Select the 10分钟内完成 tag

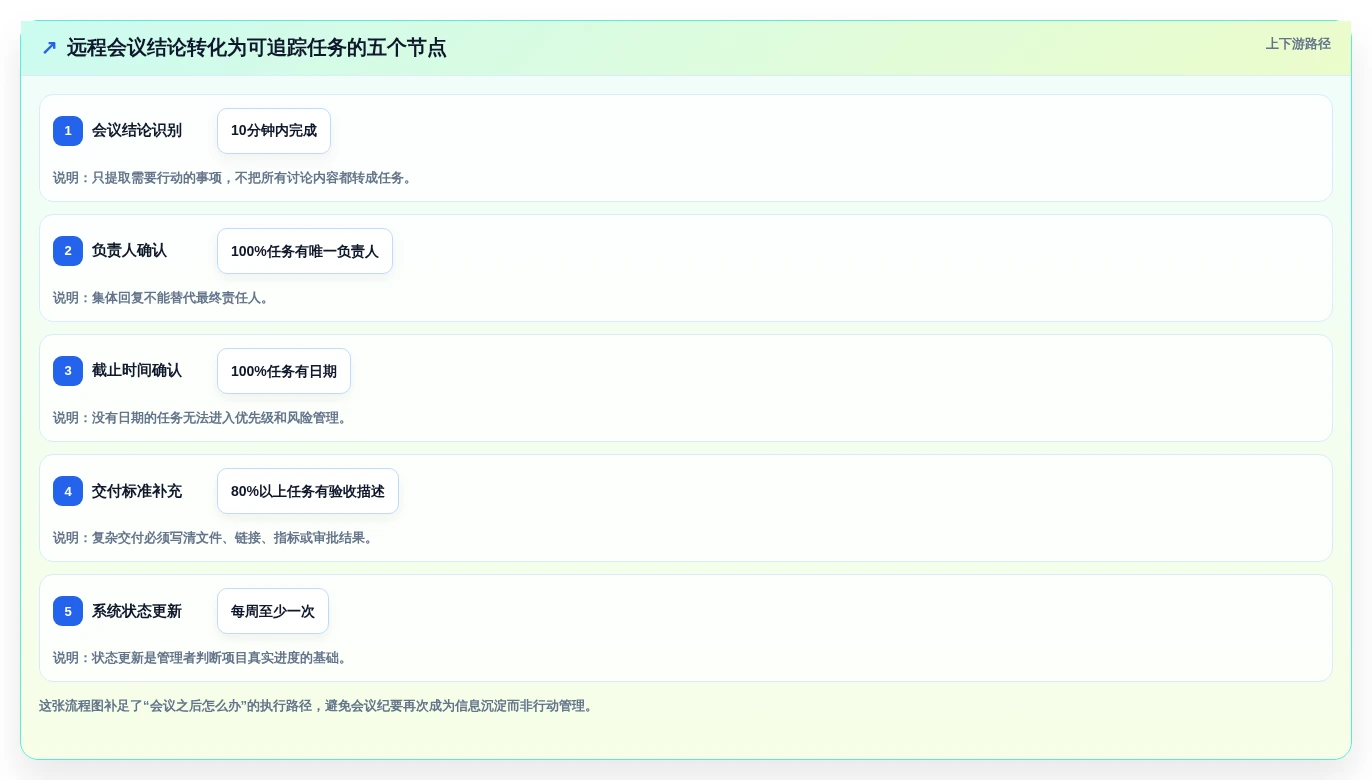(x=274, y=131)
